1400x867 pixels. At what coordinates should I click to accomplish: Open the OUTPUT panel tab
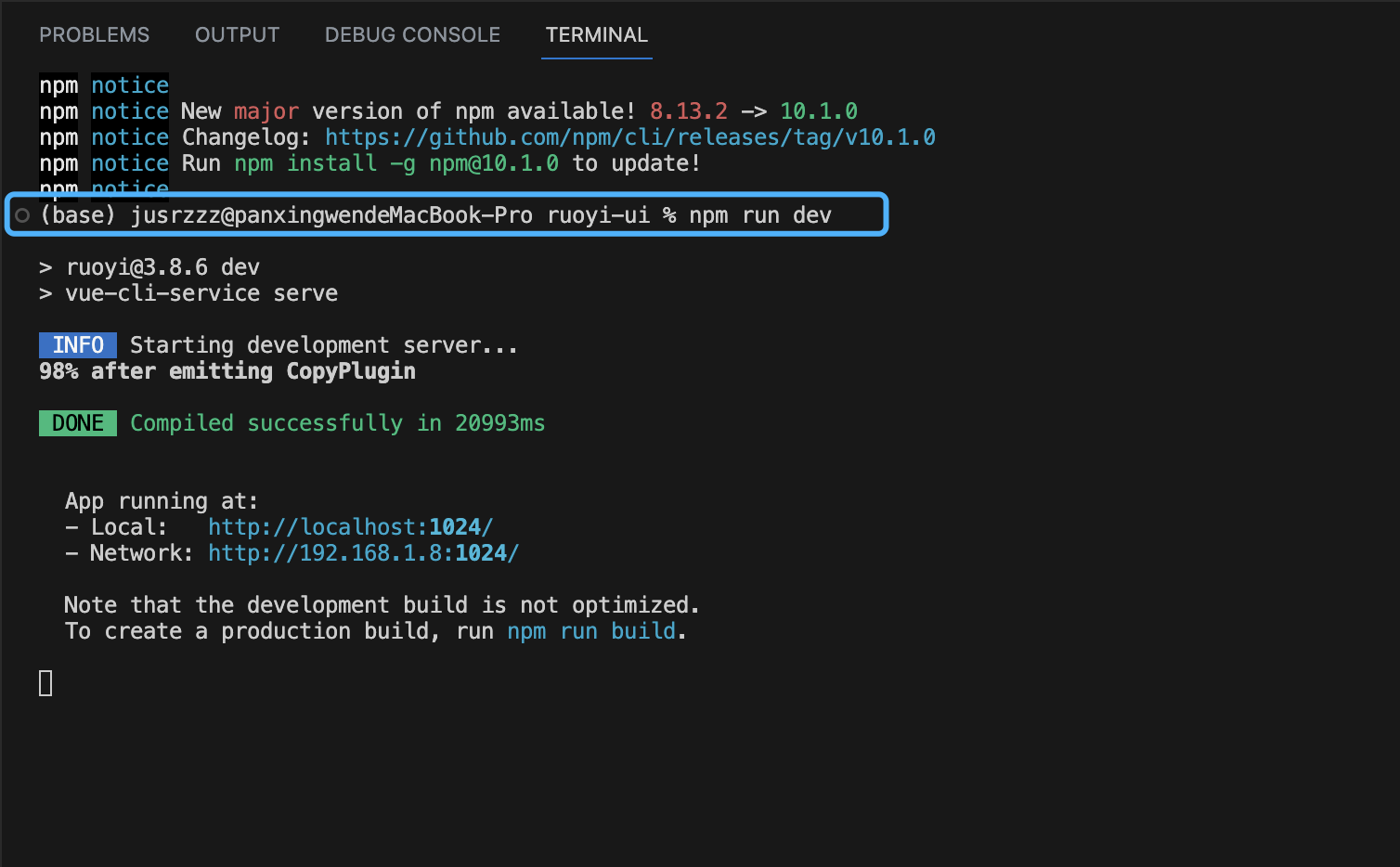pyautogui.click(x=237, y=35)
